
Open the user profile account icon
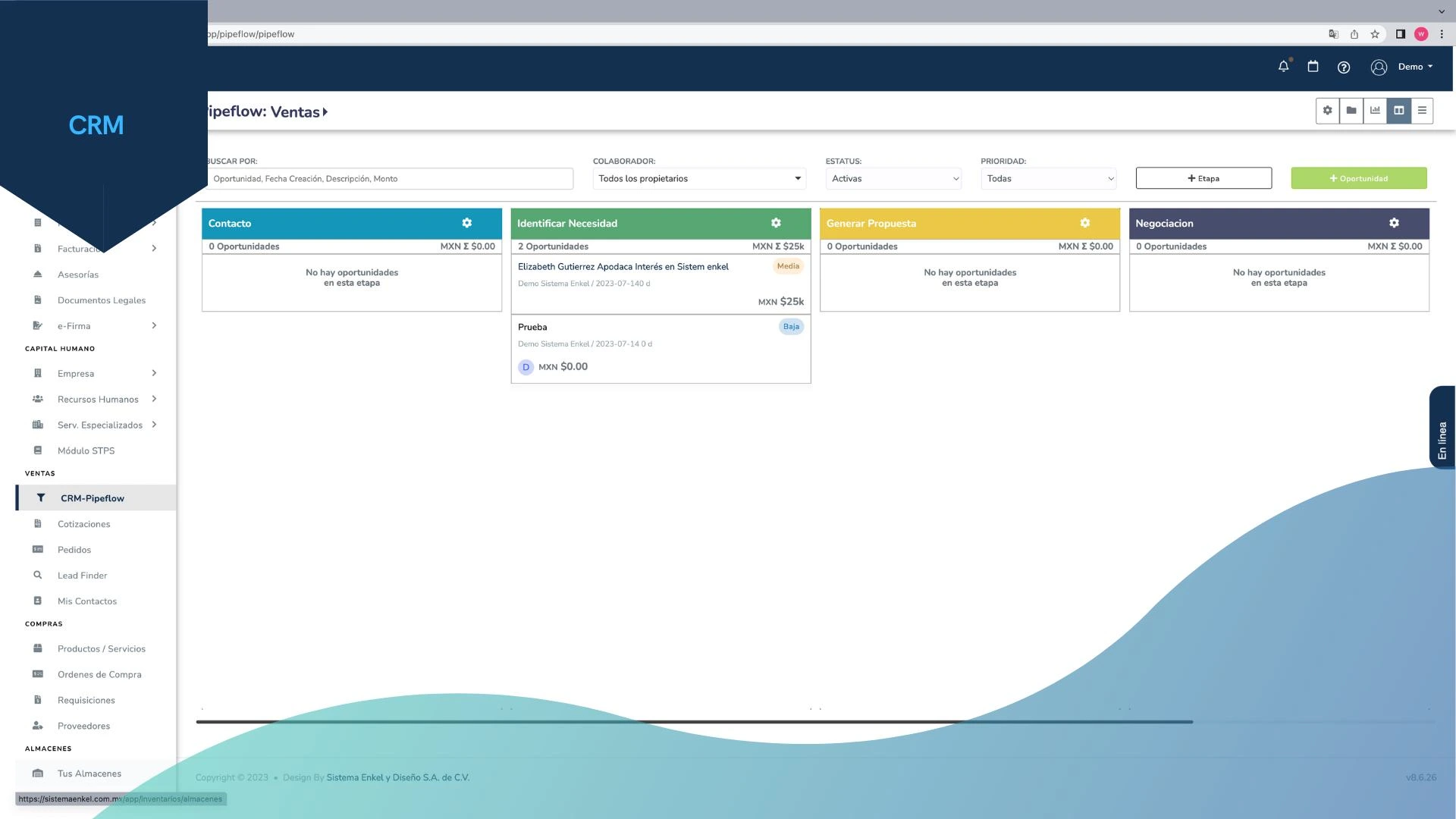(x=1378, y=67)
